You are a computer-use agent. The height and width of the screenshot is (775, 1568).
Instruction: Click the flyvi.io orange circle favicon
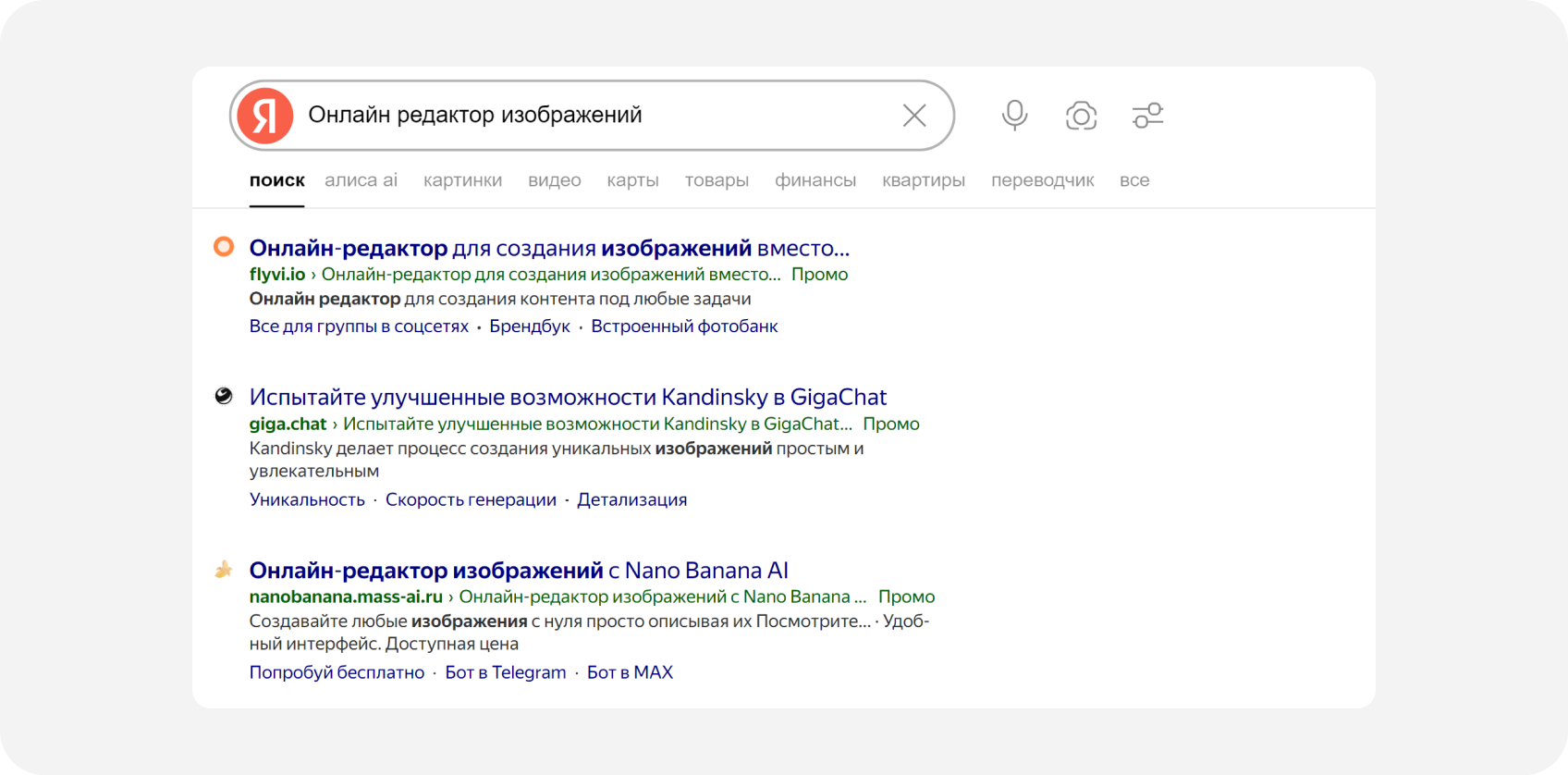coord(224,247)
